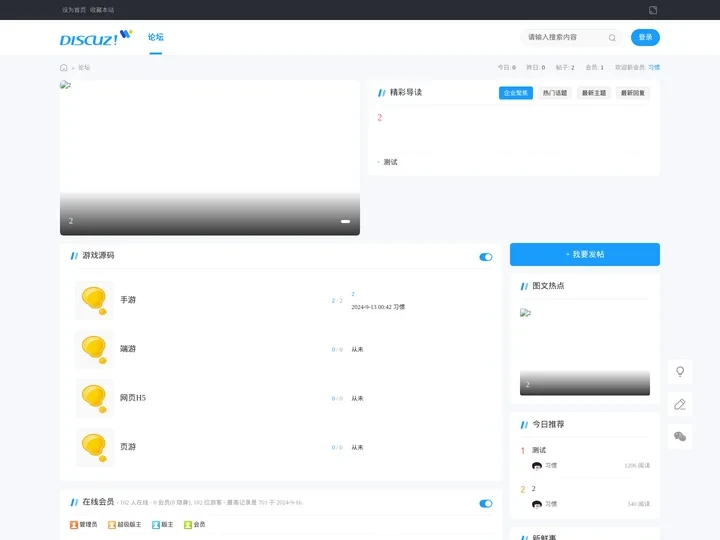Click the 昨日: 0 statistic
This screenshot has width=720, height=540.
point(535,68)
